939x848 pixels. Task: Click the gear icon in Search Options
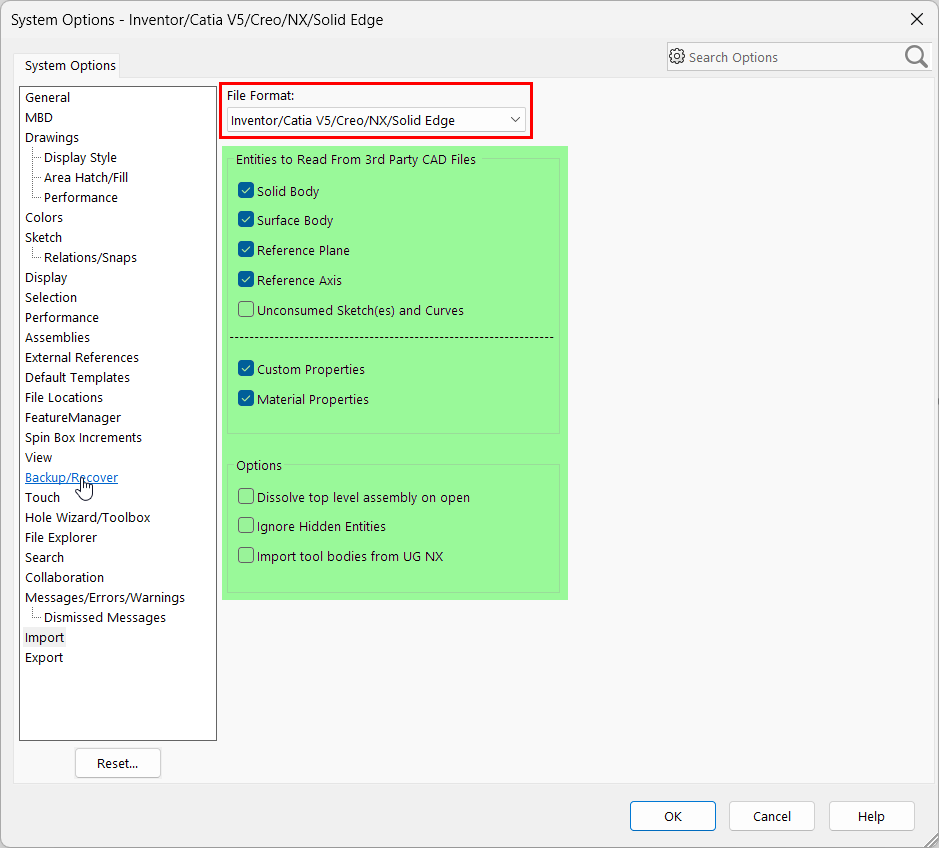[x=677, y=56]
